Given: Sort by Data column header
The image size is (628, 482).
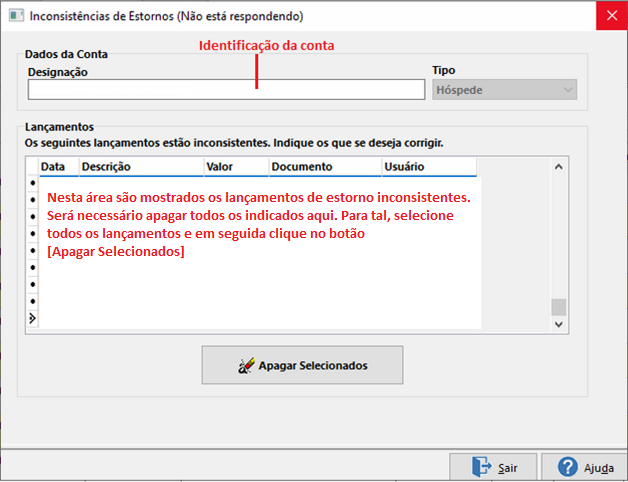Looking at the screenshot, I should (59, 167).
